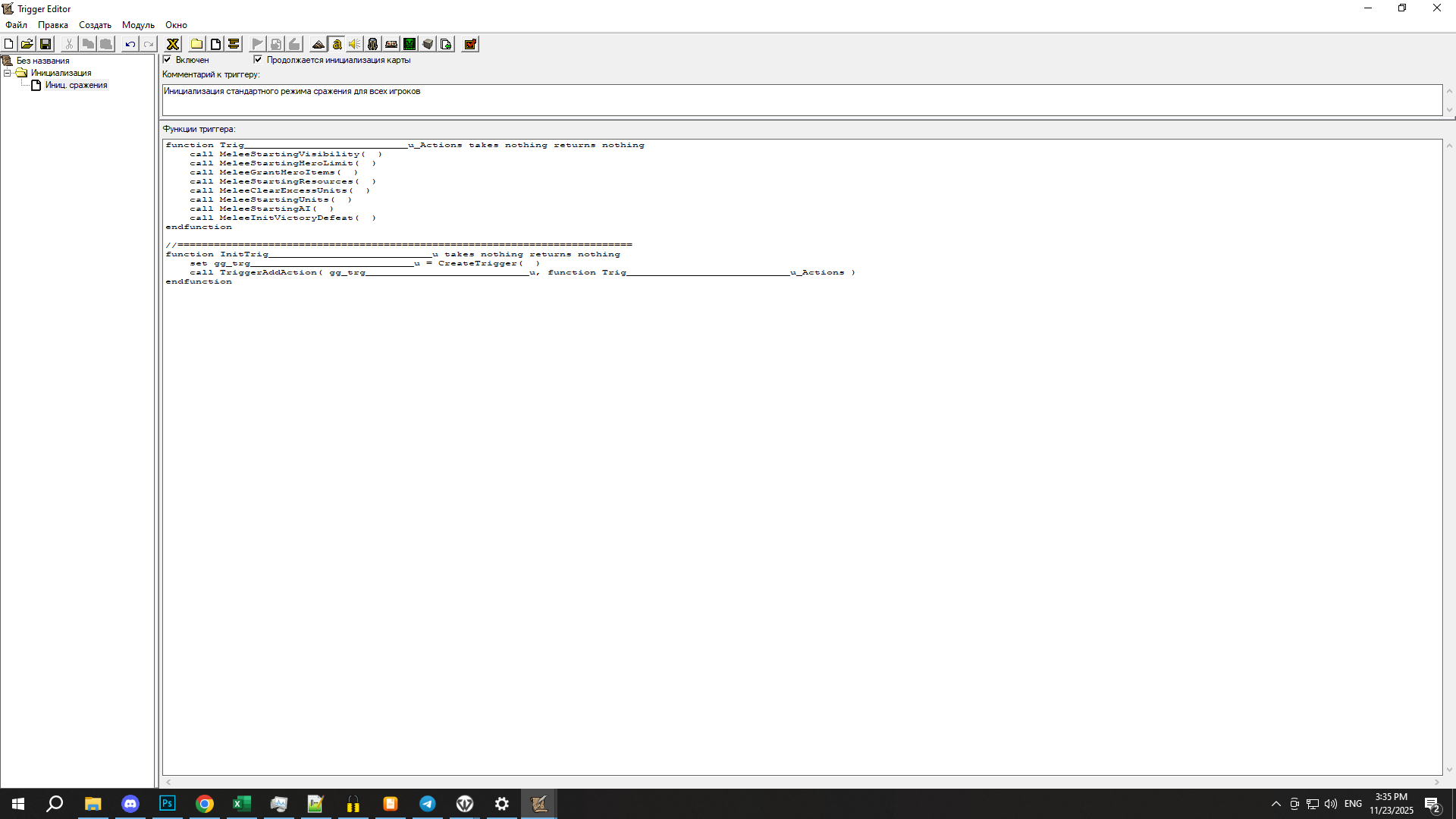Collapse the Инициализация folder in tree

(8, 73)
